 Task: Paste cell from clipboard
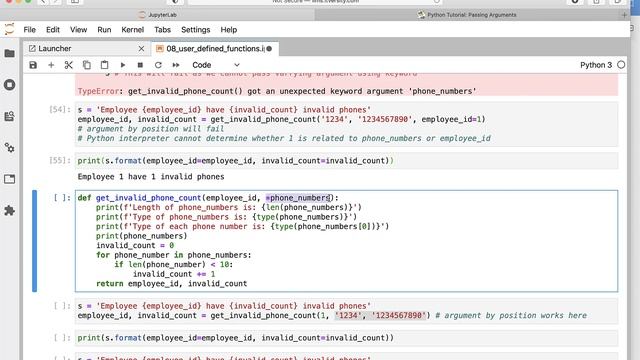pos(104,65)
